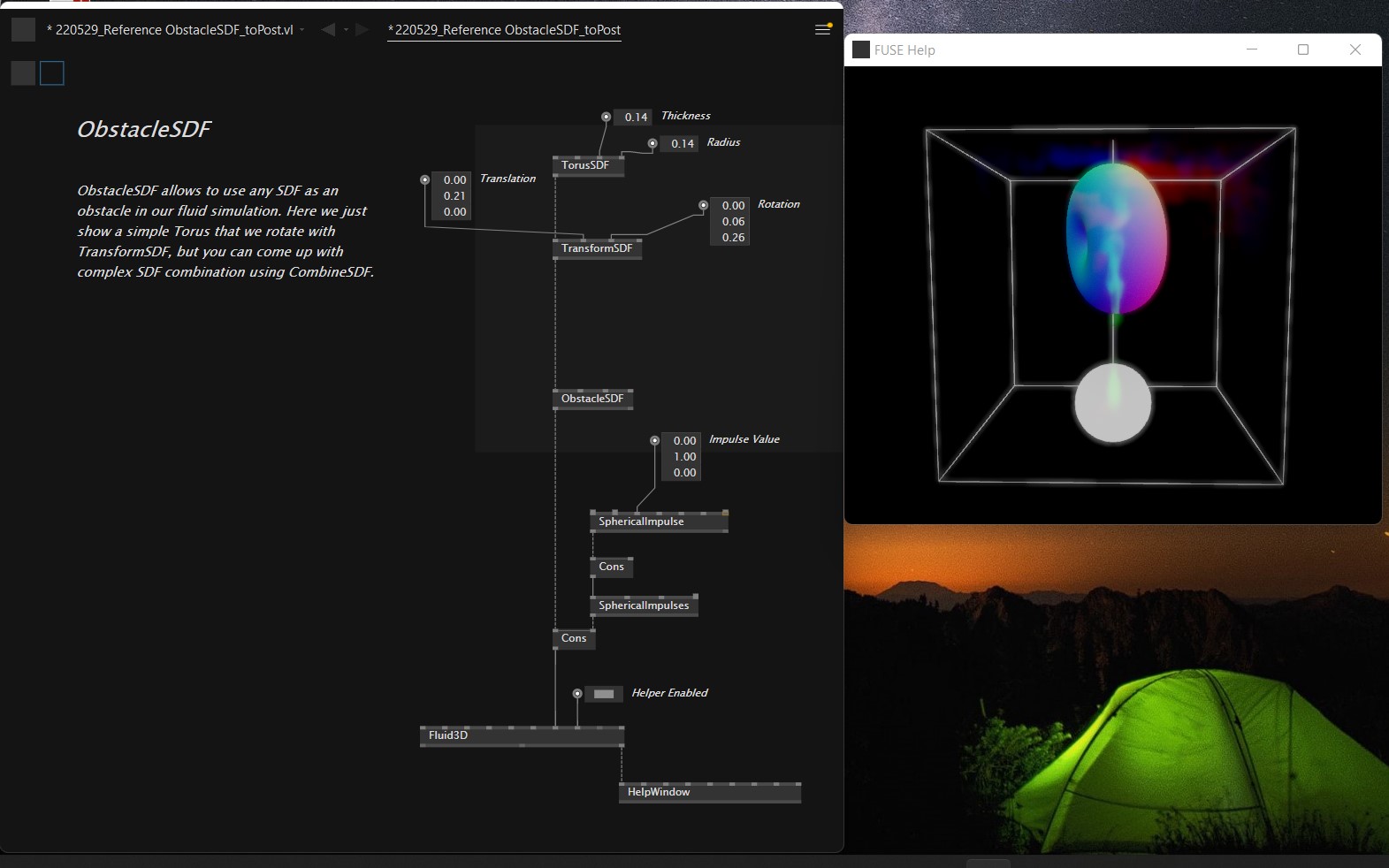
Task: Select the ObstacleSDF node
Action: tap(592, 399)
